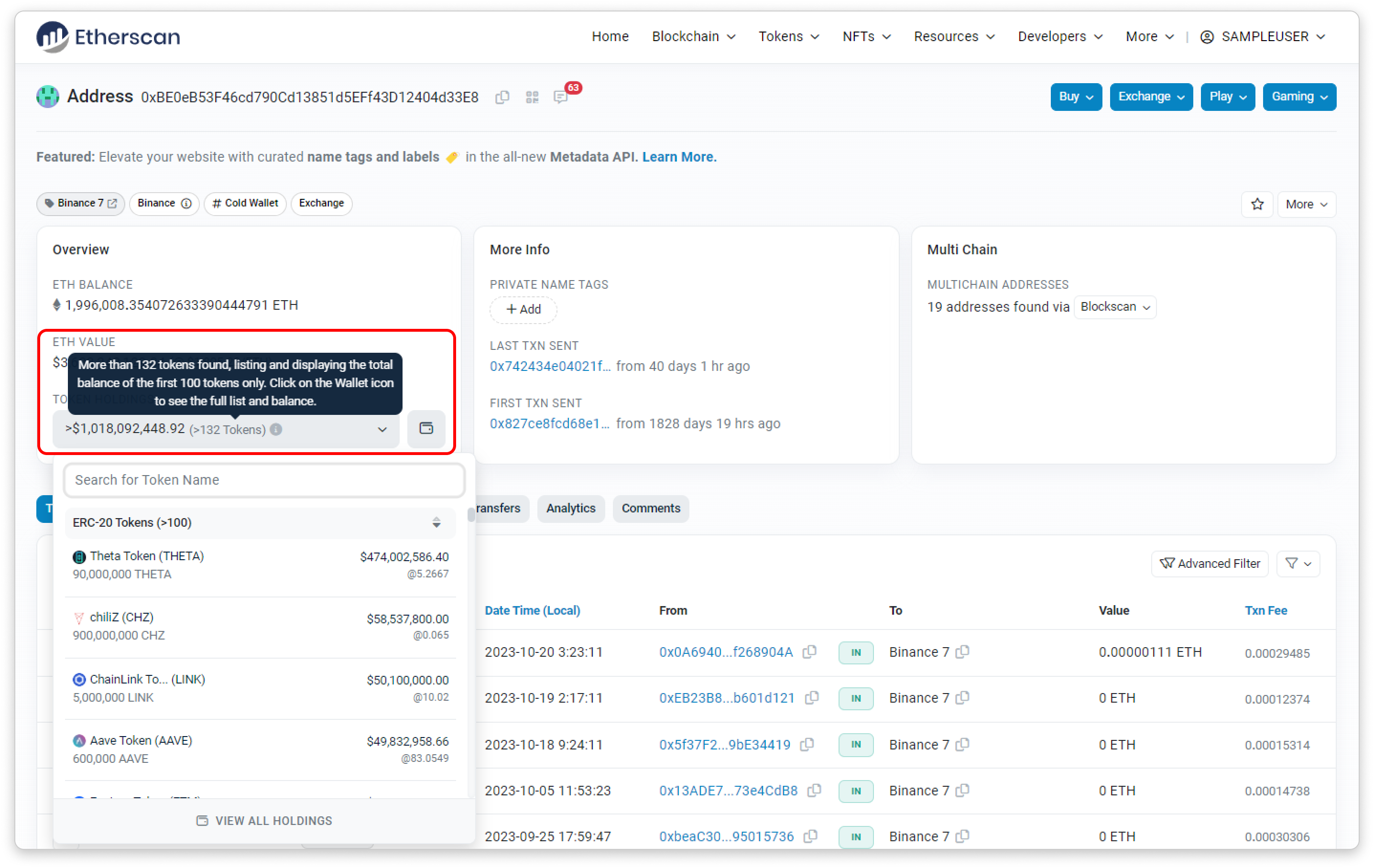This screenshot has height=868, width=1374.
Task: Switch to the Analytics tab
Action: (x=570, y=508)
